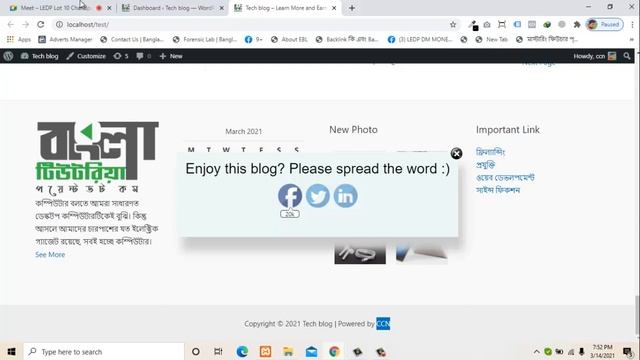640x360 pixels.
Task: Open the Mail app from the taskbar
Action: (x=311, y=351)
